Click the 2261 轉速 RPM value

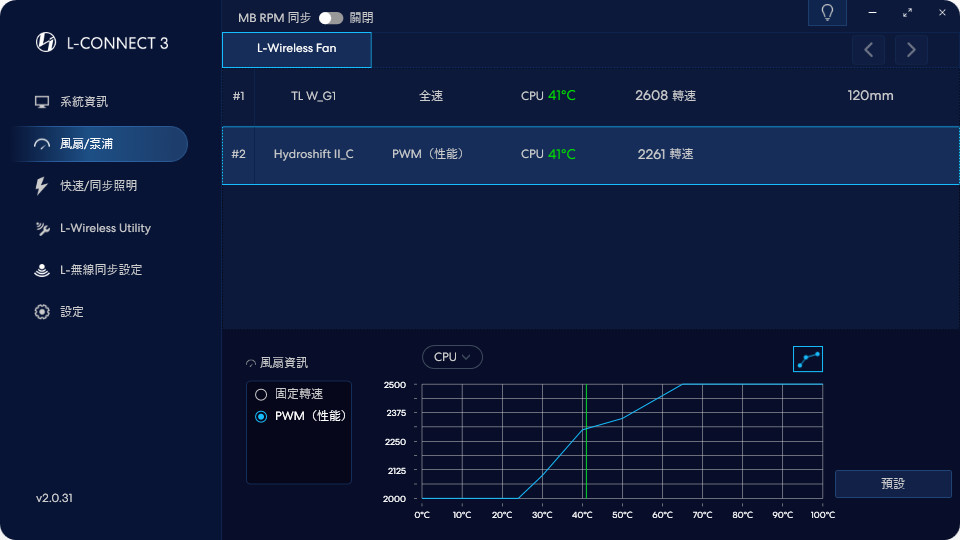[x=666, y=154]
